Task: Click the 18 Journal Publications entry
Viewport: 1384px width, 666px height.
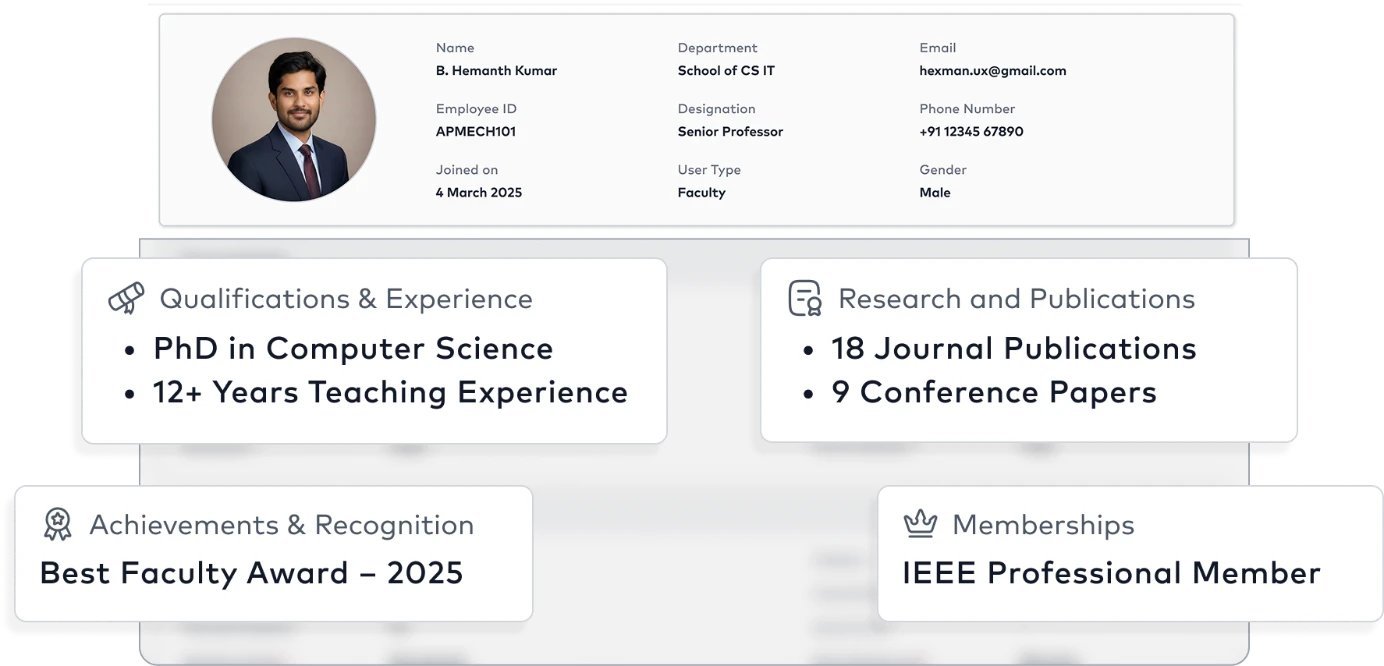Action: point(1014,349)
